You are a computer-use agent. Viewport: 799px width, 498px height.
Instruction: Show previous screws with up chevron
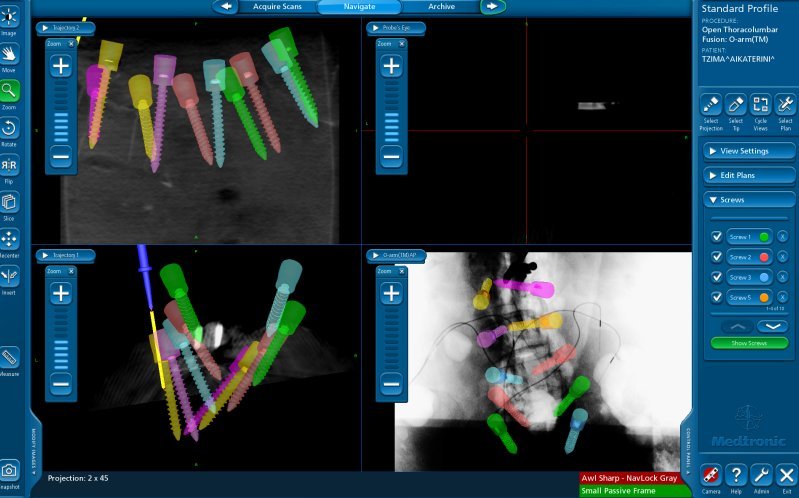pyautogui.click(x=737, y=327)
